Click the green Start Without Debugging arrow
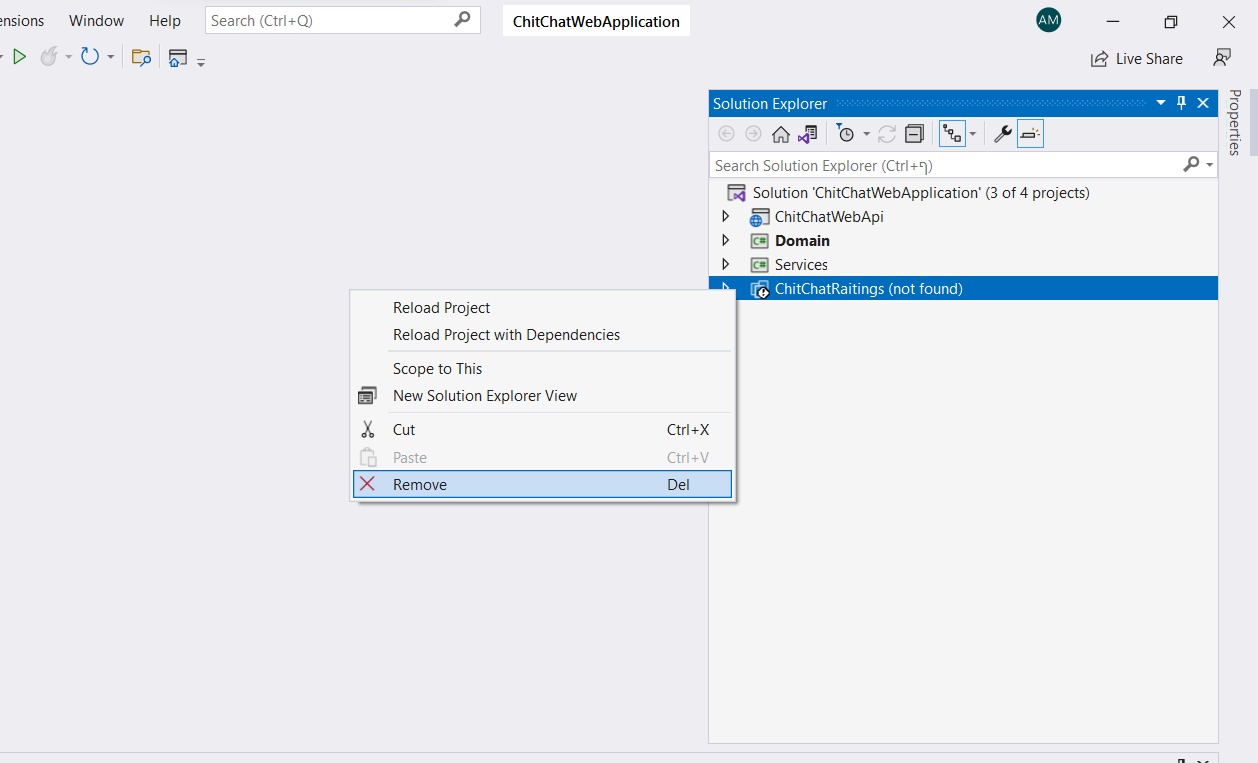This screenshot has height=763, width=1258. pos(19,58)
